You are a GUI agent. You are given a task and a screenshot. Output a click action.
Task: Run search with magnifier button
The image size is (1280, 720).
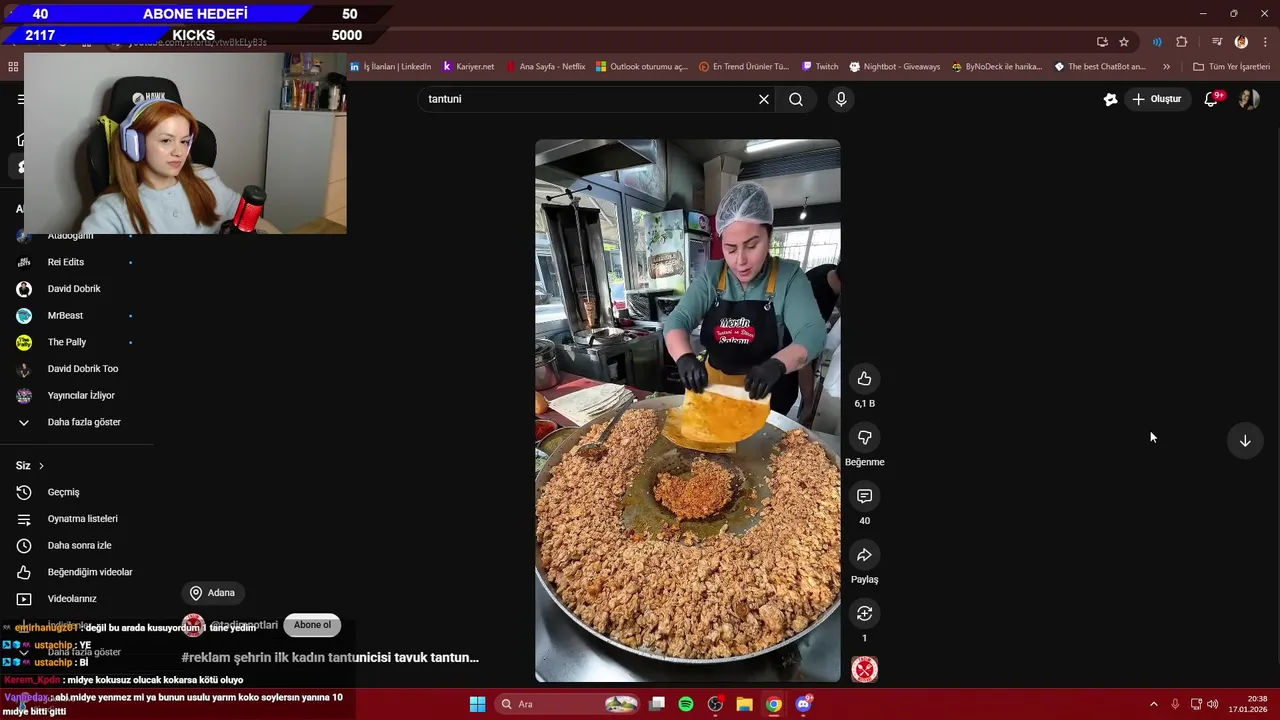pos(796,99)
